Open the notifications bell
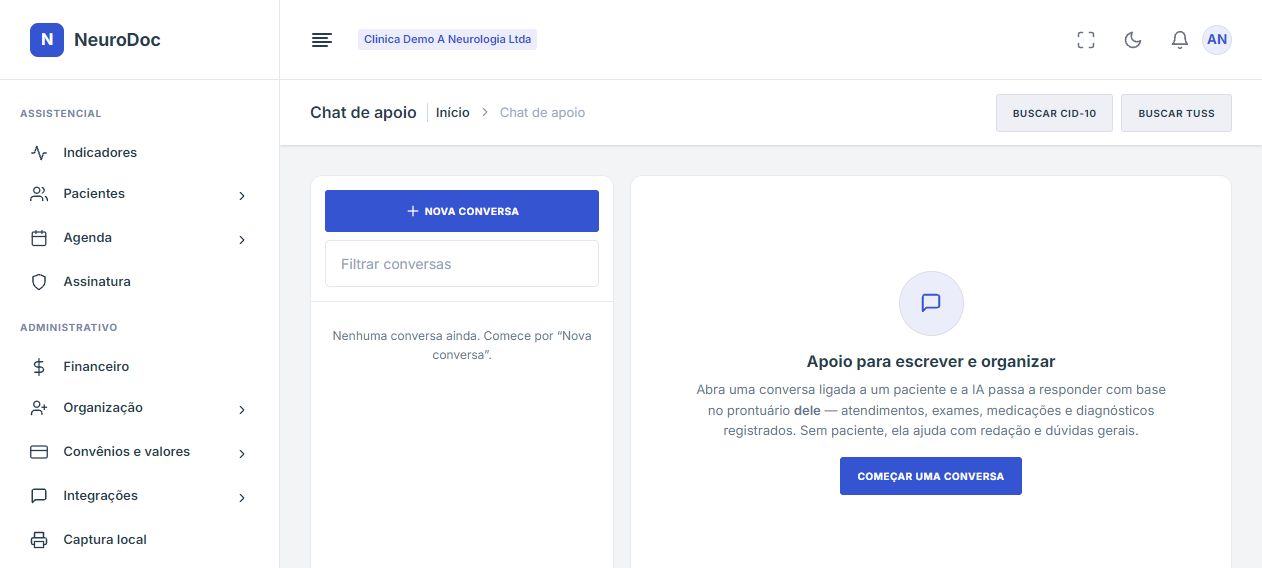Viewport: 1262px width, 568px height. pos(1180,40)
